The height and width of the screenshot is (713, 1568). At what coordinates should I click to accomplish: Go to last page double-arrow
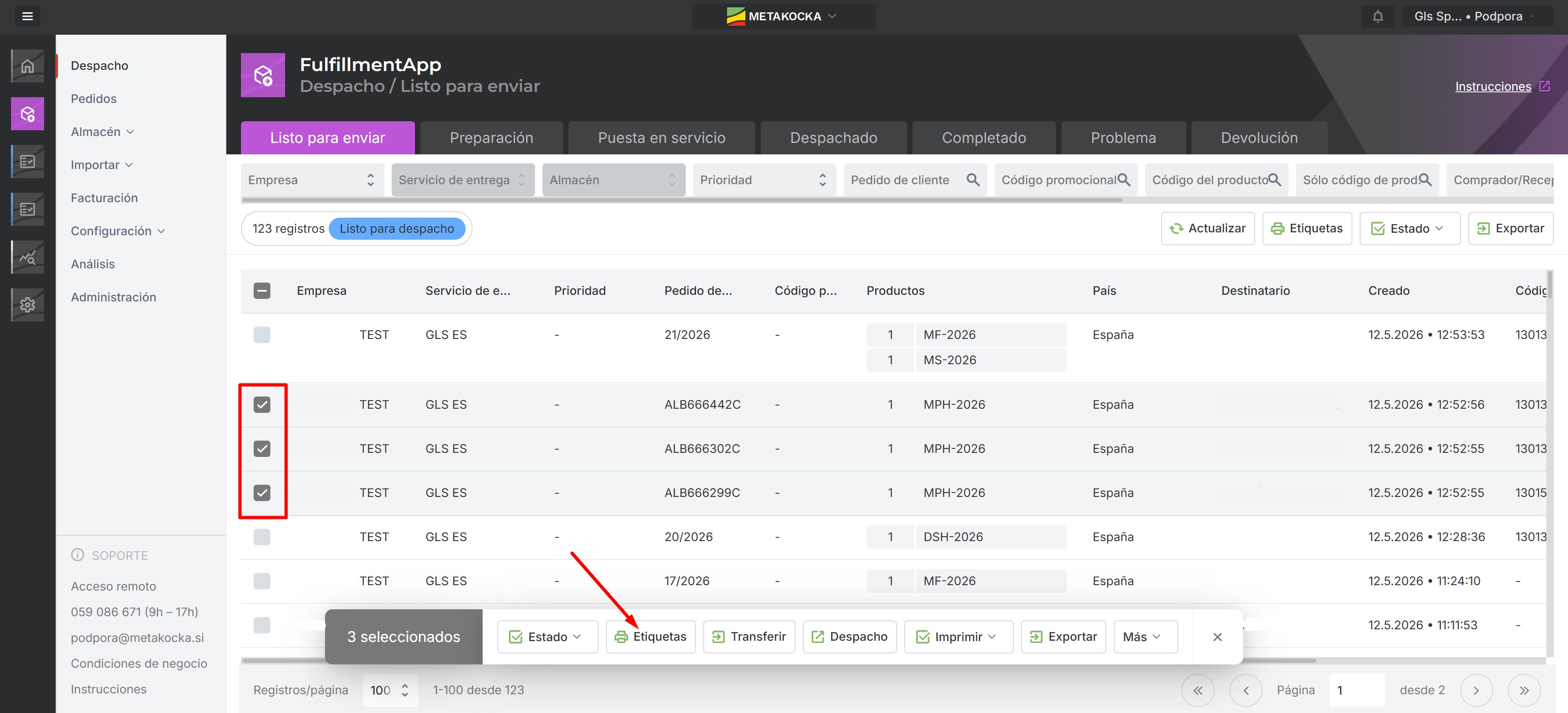pyautogui.click(x=1524, y=691)
